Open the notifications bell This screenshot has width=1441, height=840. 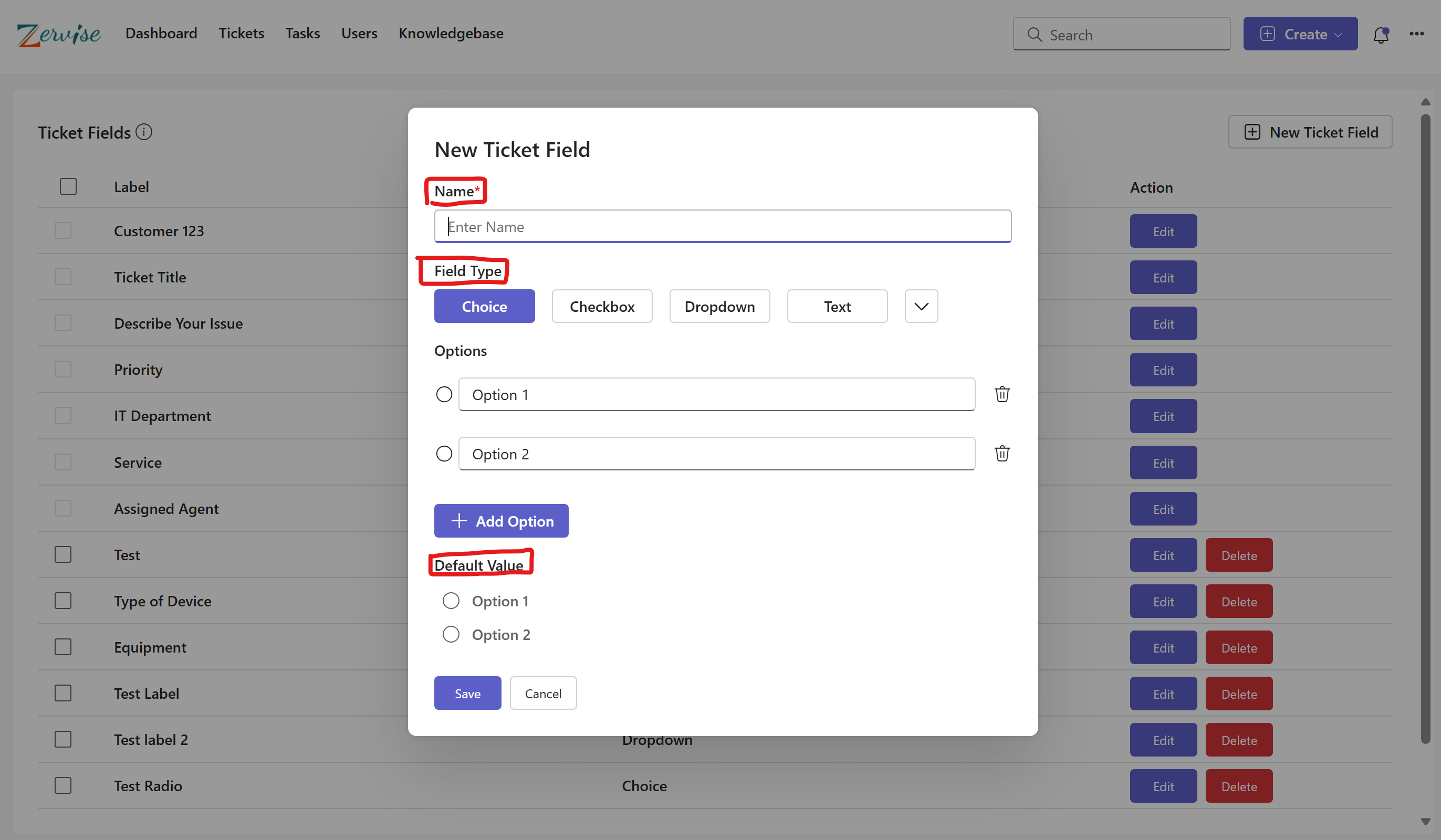[1381, 34]
